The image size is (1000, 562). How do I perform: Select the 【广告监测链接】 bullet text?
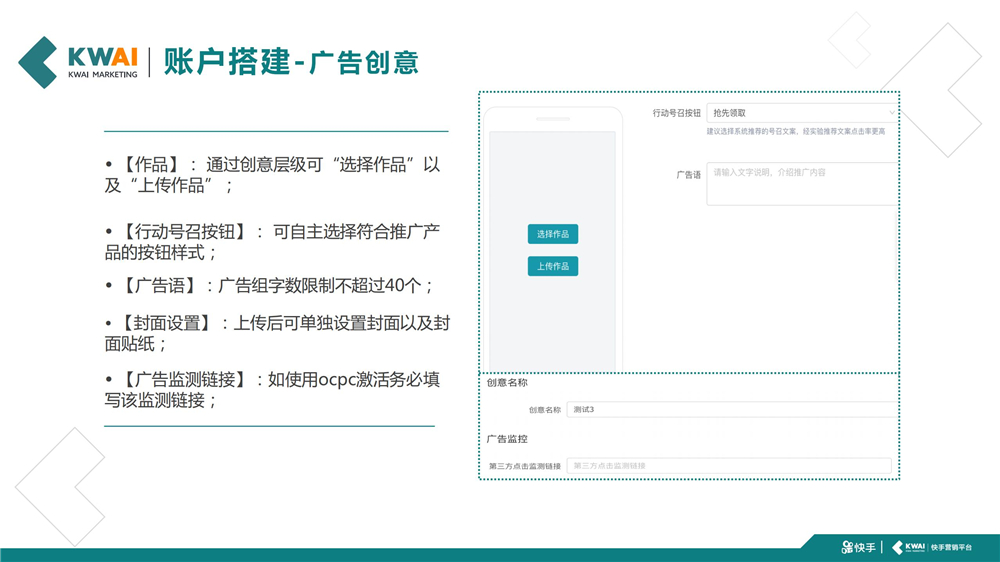tap(272, 390)
